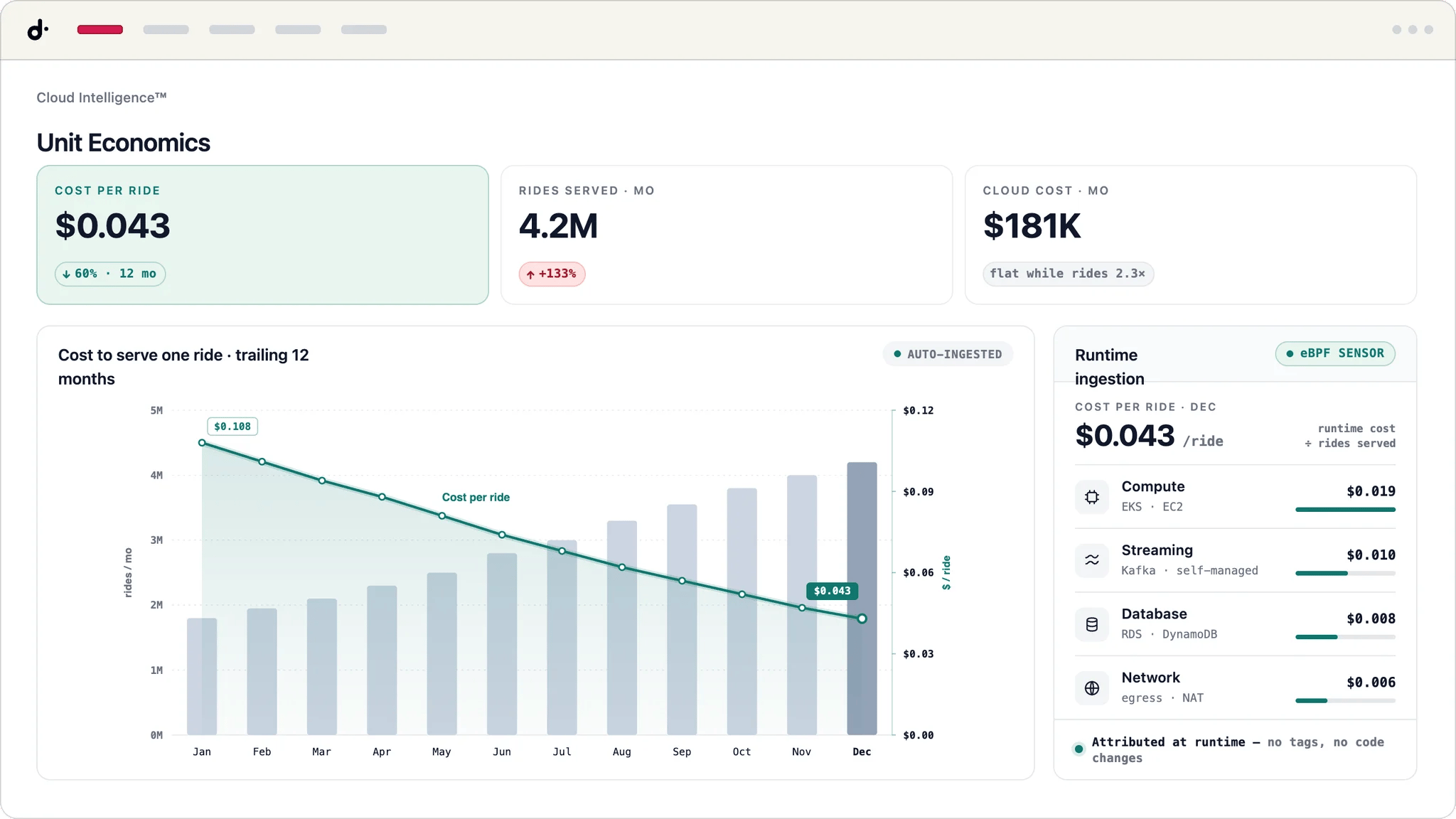Click the $0.019 Compute value
Viewport: 1456px width, 819px height.
coord(1371,491)
